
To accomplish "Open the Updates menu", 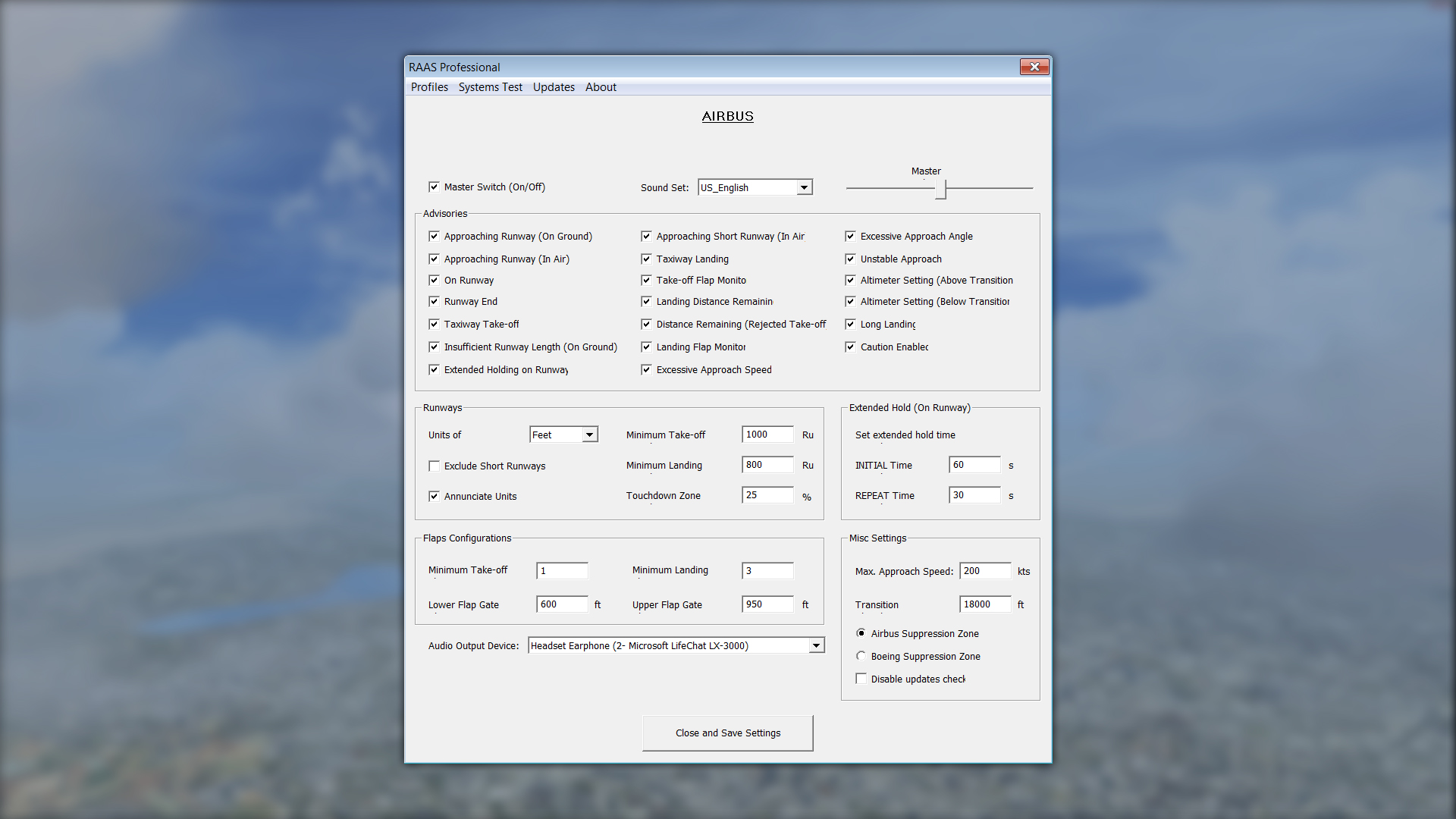I will click(553, 86).
